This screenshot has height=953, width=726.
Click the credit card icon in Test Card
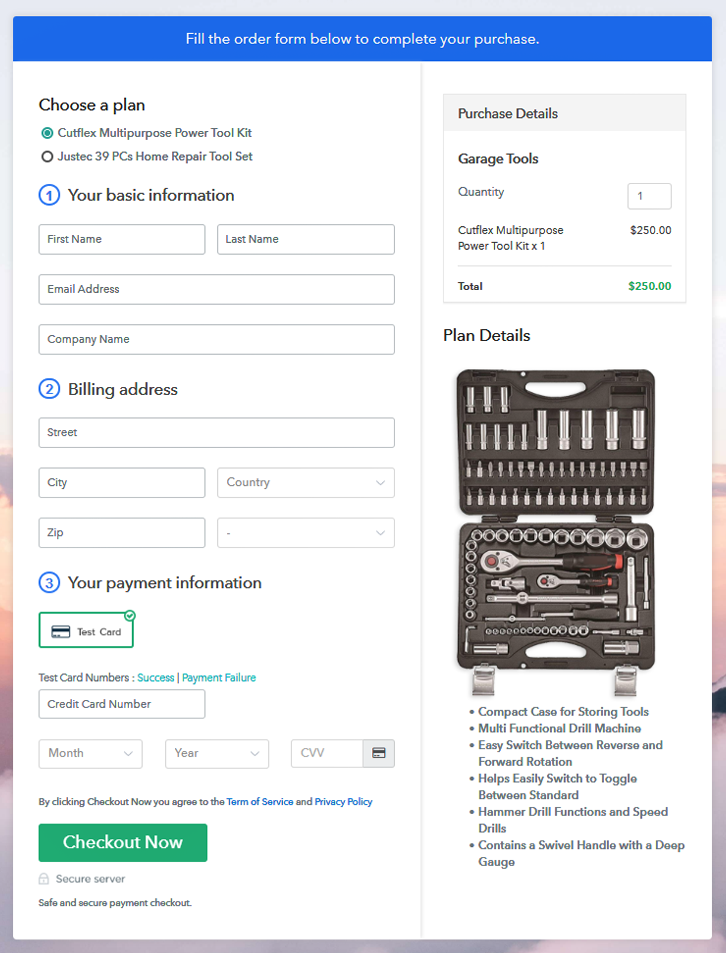pyautogui.click(x=61, y=632)
